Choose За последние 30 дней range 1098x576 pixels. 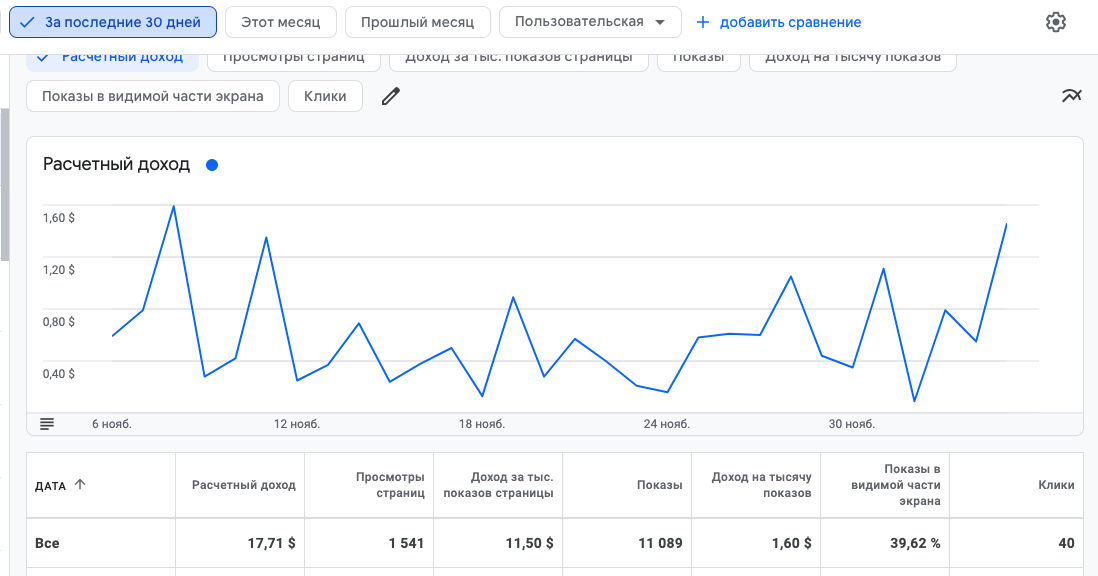click(x=112, y=22)
